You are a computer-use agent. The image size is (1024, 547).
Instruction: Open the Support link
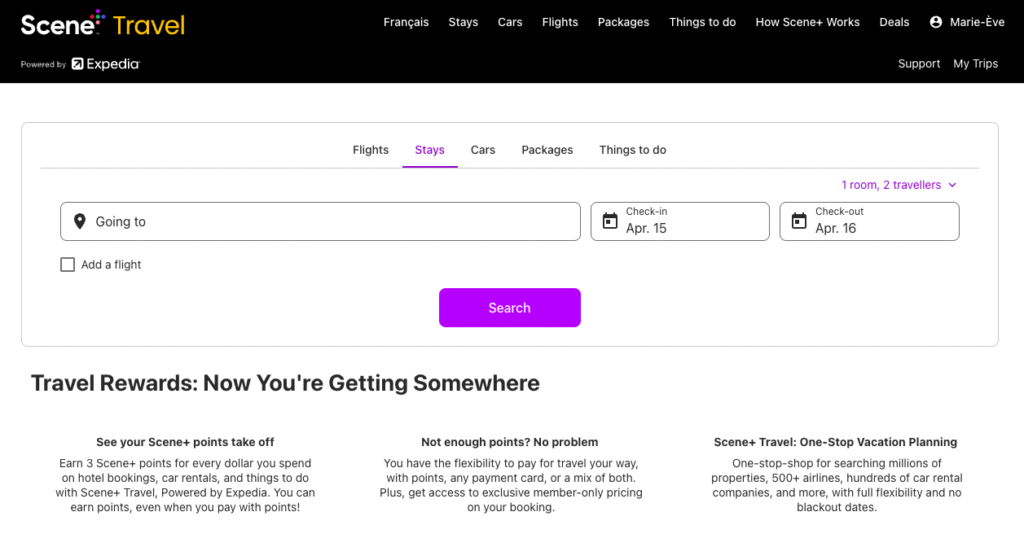(919, 64)
